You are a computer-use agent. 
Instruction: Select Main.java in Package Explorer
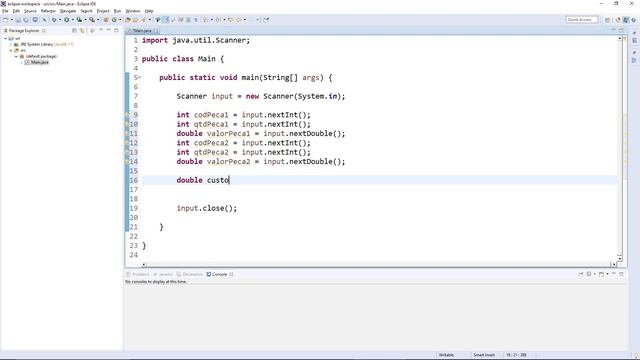tap(37, 62)
